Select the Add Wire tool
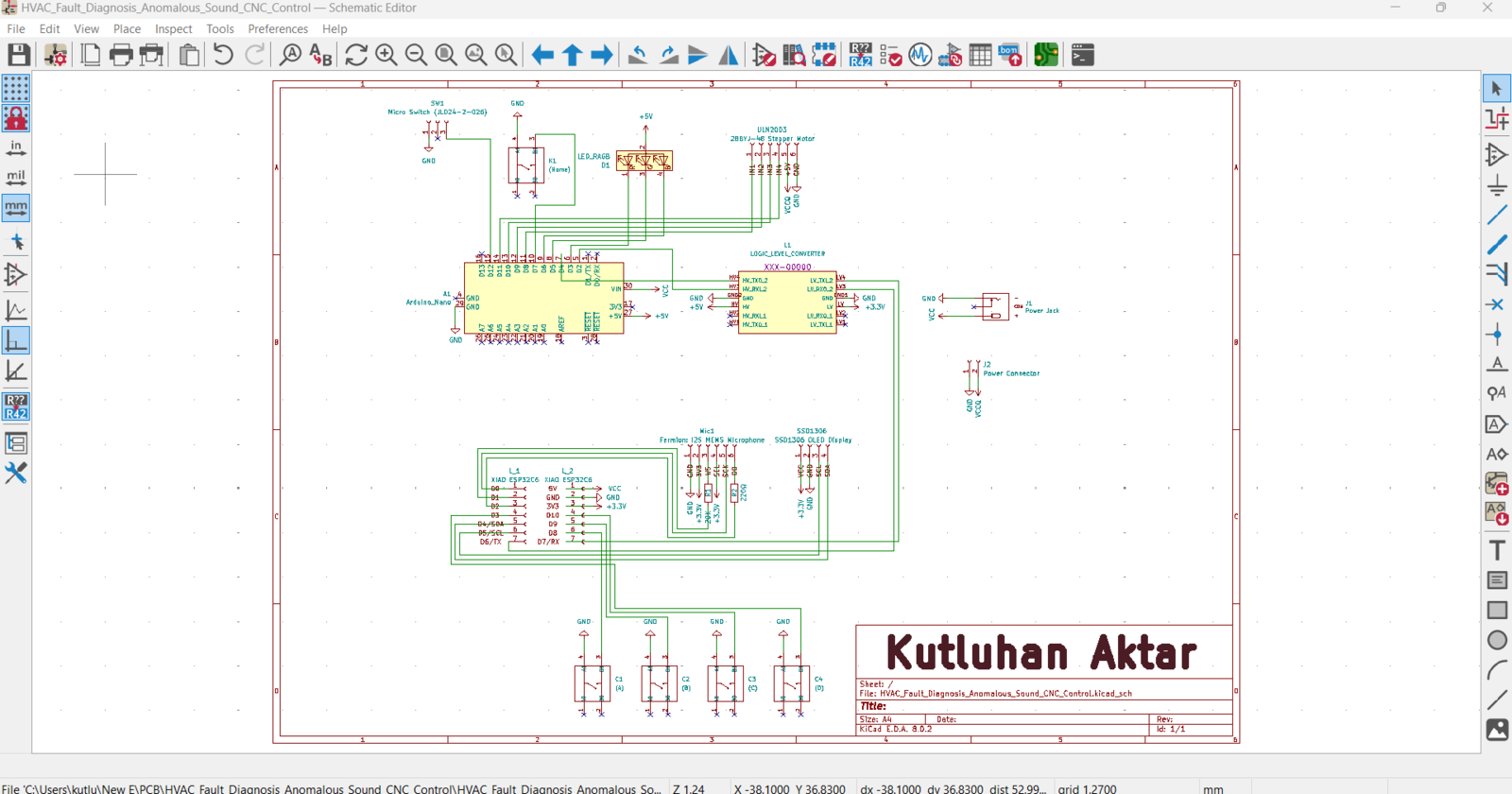Screen dimensions: 1512x794 pos(1497,215)
